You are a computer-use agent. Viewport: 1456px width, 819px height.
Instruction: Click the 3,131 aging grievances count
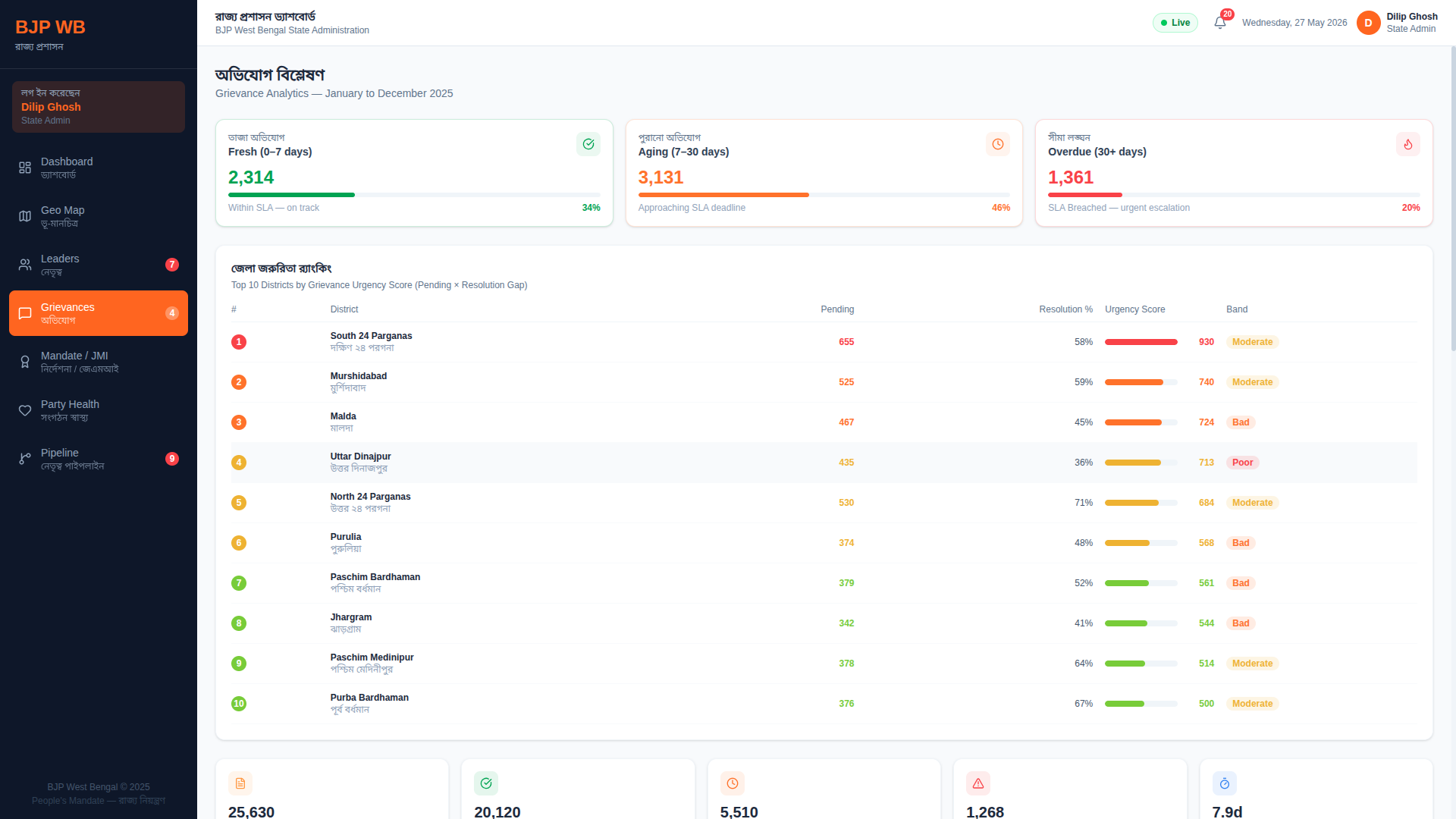tap(661, 177)
